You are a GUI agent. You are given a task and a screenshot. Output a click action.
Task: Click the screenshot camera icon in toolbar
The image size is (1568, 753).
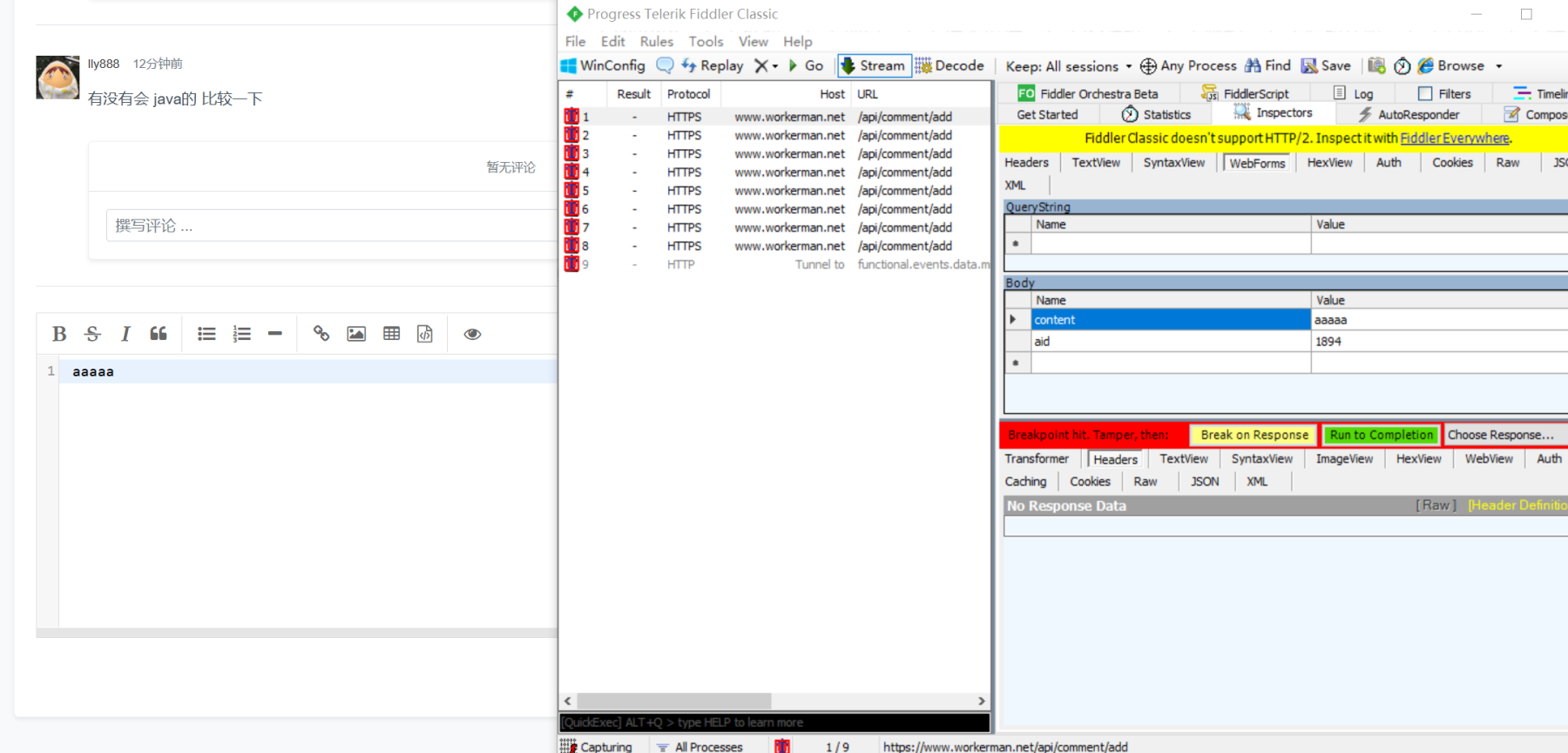click(x=1376, y=65)
